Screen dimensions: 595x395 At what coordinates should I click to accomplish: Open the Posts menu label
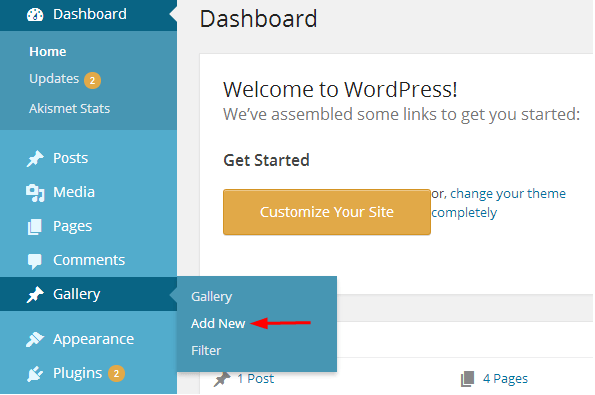click(x=71, y=158)
